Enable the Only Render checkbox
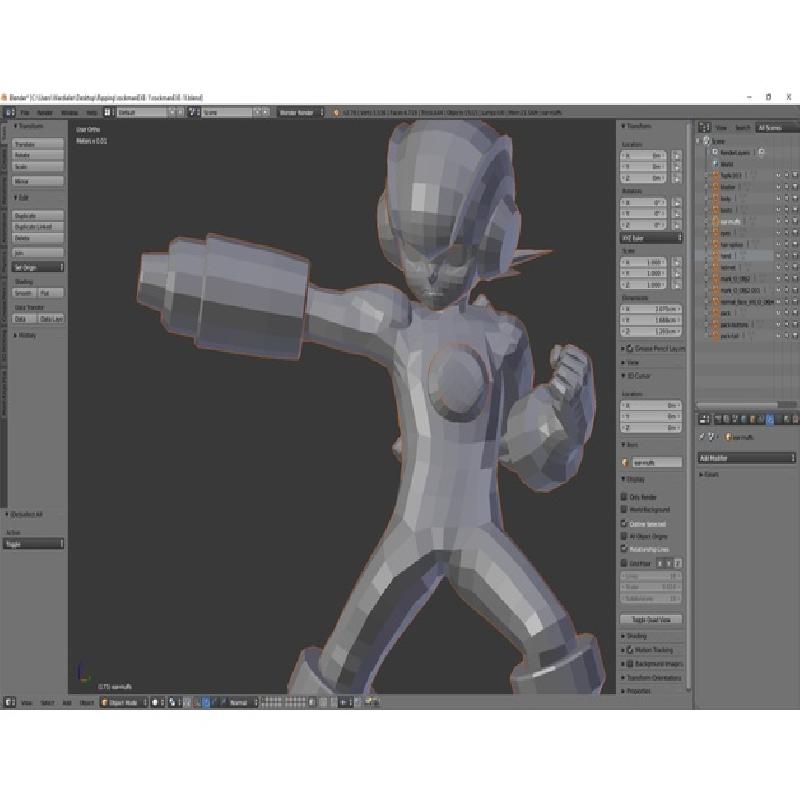 click(625, 497)
